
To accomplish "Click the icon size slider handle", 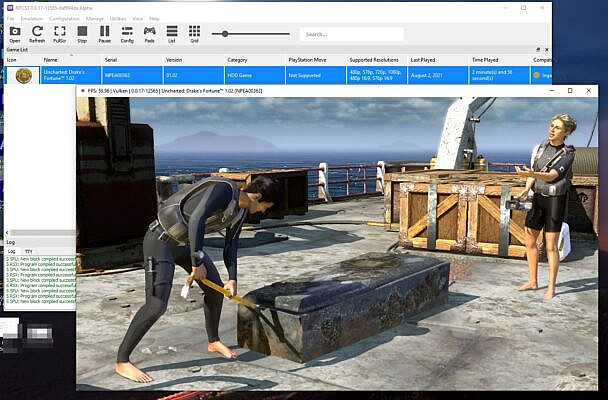I will pos(225,34).
